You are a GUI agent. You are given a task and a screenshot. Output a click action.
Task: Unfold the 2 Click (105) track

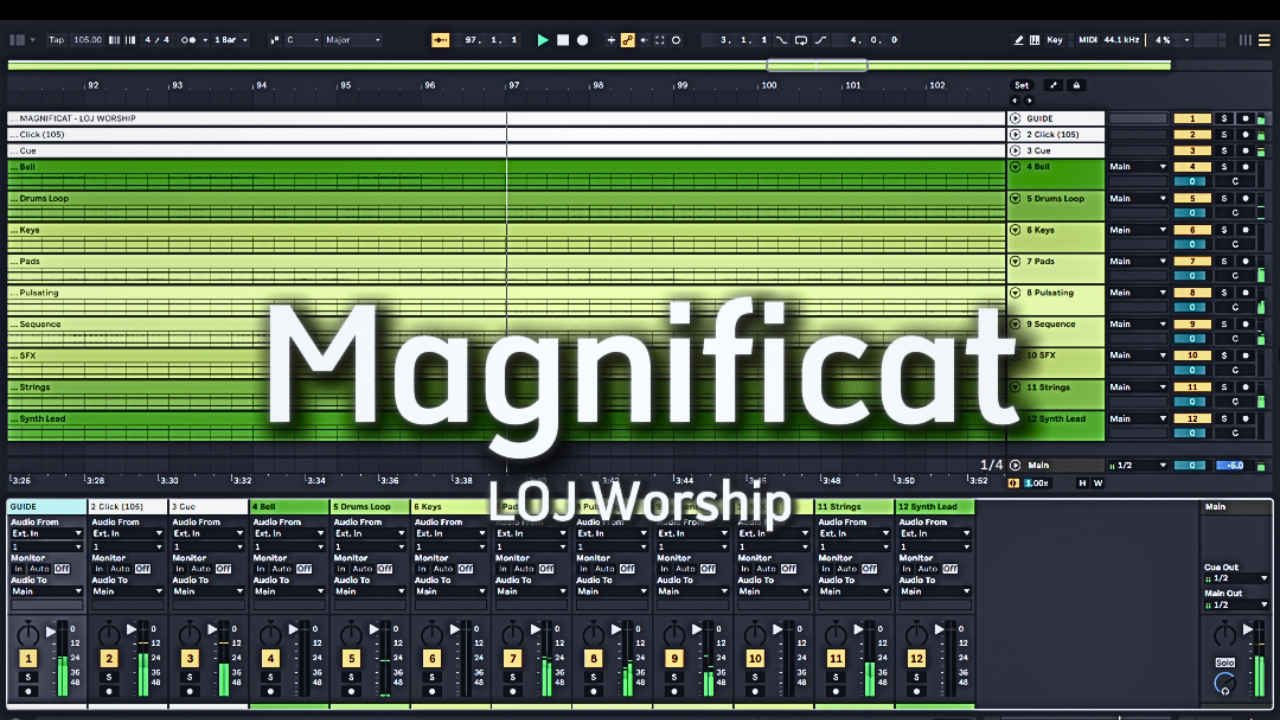pos(1015,134)
